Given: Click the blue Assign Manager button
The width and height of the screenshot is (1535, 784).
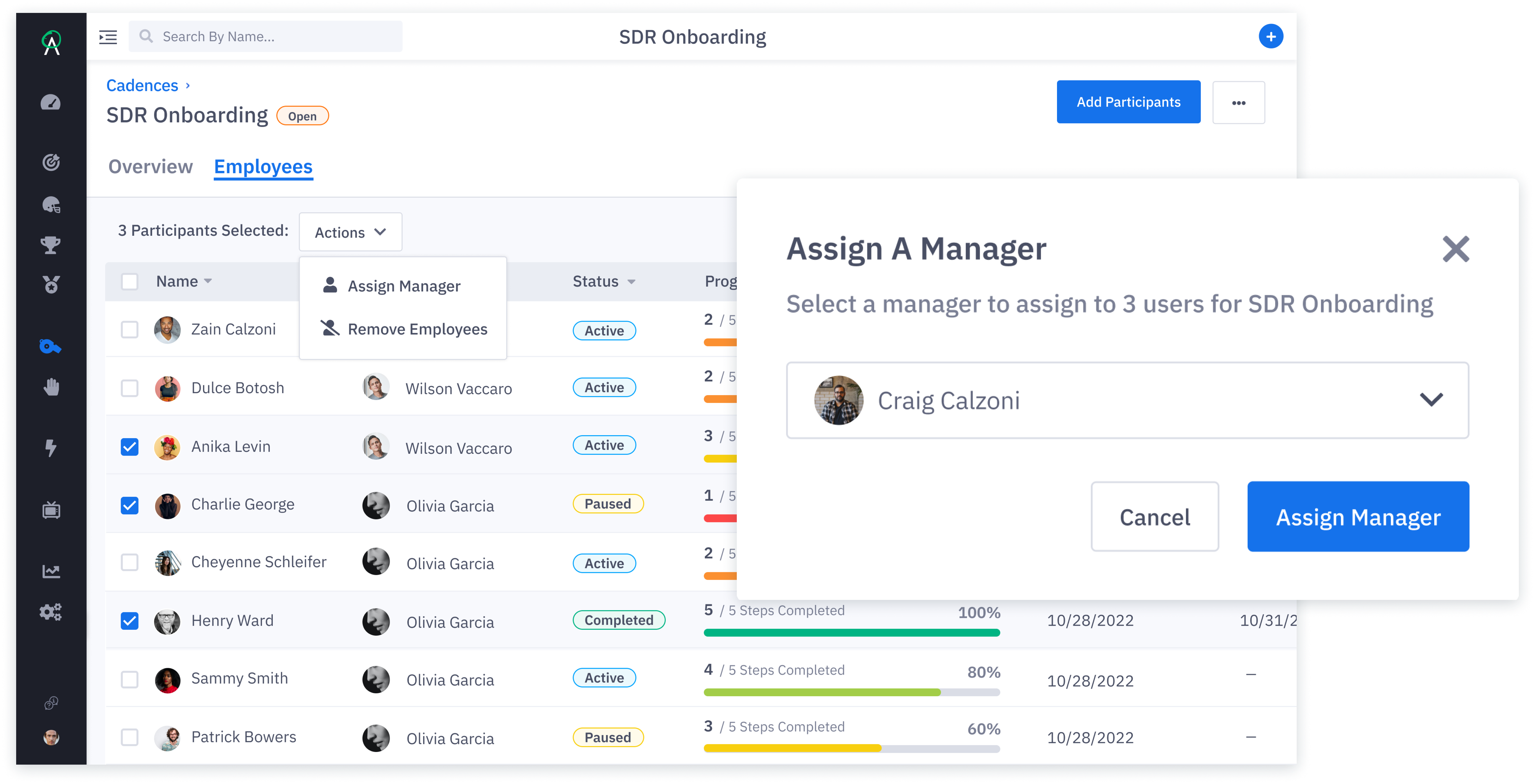Looking at the screenshot, I should click(1358, 517).
